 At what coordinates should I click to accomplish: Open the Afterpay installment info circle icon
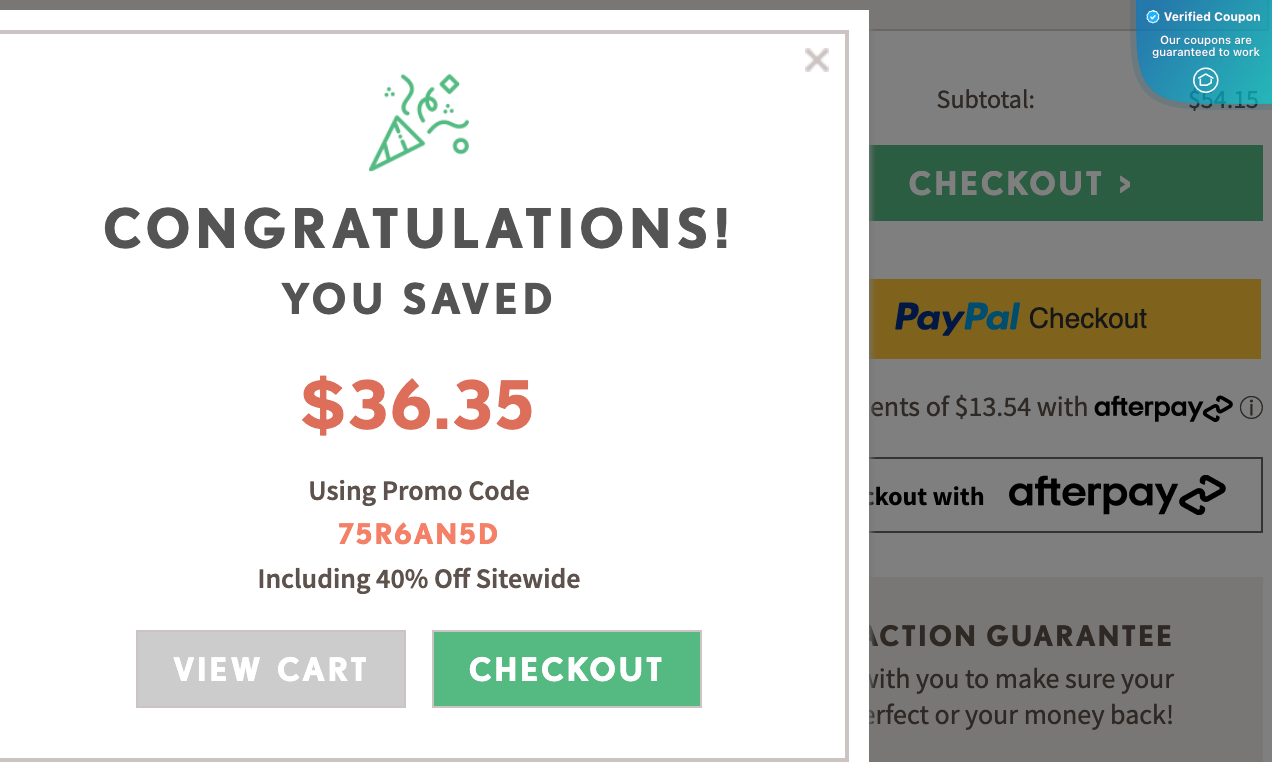1253,408
